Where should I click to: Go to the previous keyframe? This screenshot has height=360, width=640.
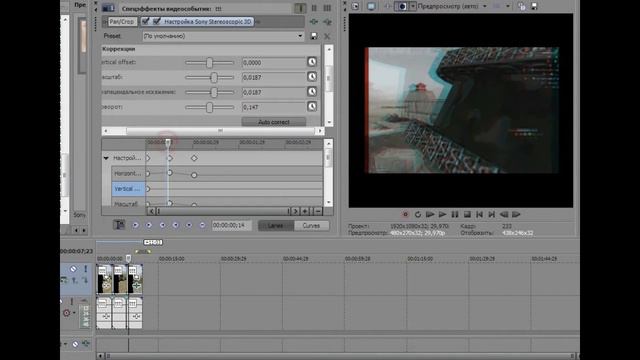(149, 225)
